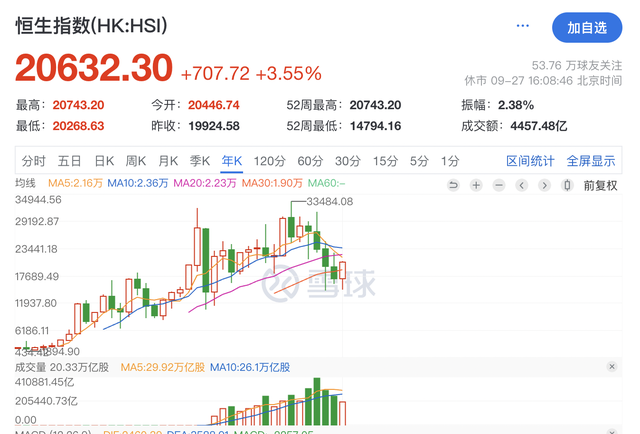Switch to the 分时 chart tab
The height and width of the screenshot is (434, 640).
[33, 161]
